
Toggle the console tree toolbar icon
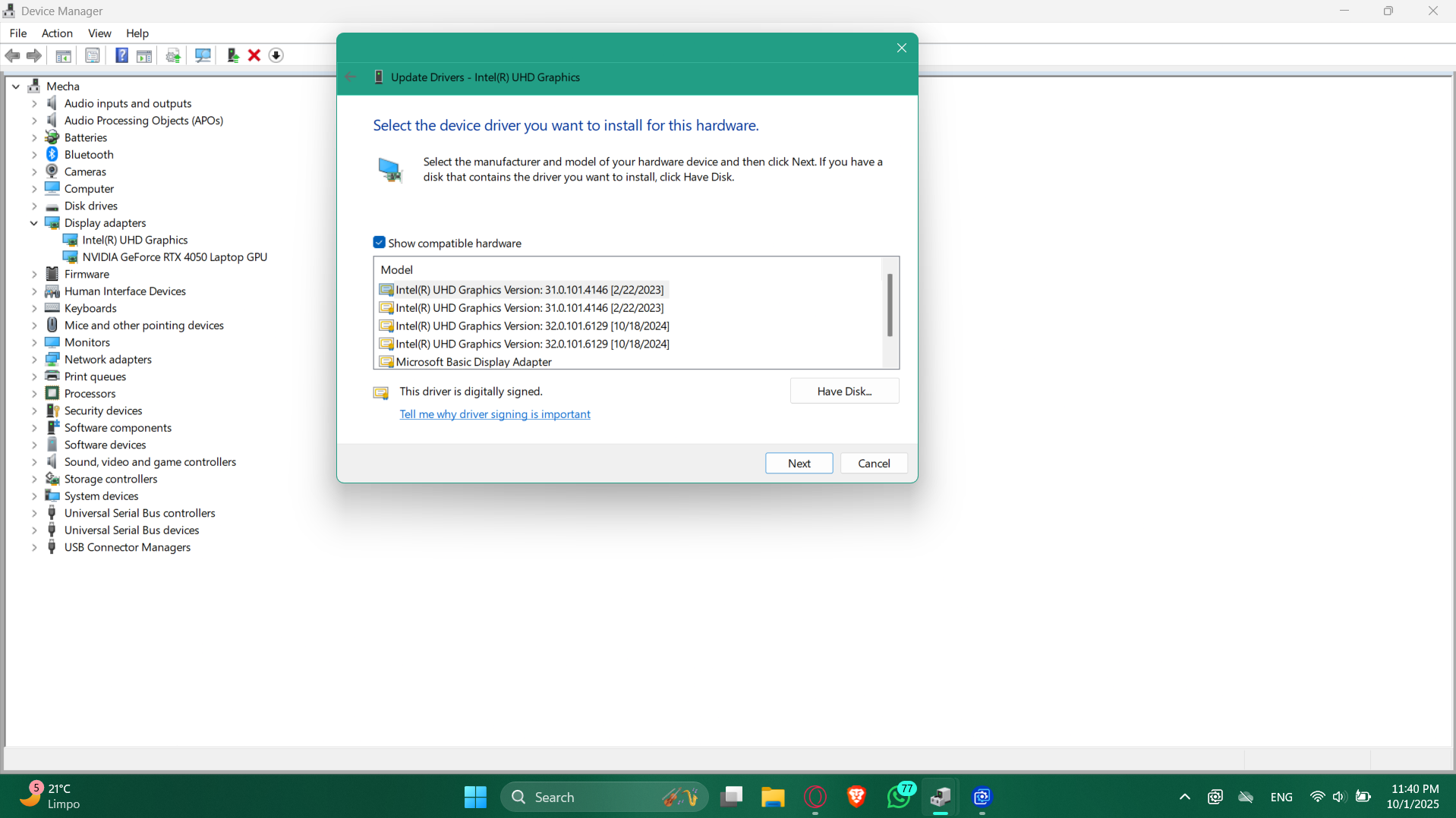pyautogui.click(x=64, y=55)
